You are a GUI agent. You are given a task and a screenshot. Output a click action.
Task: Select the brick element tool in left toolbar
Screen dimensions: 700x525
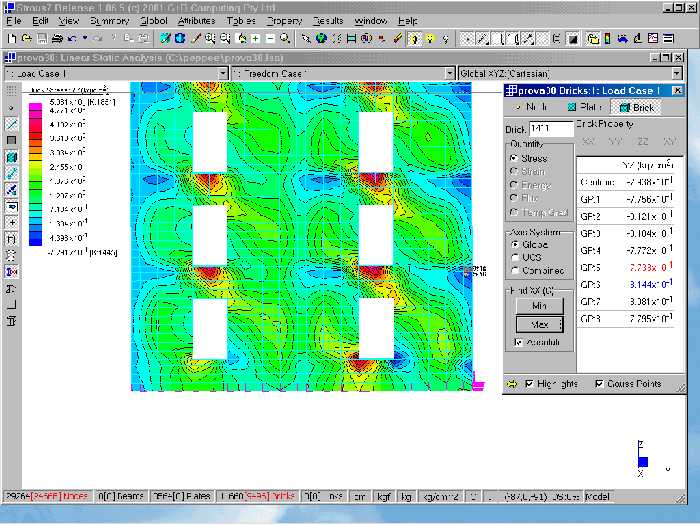pos(11,157)
